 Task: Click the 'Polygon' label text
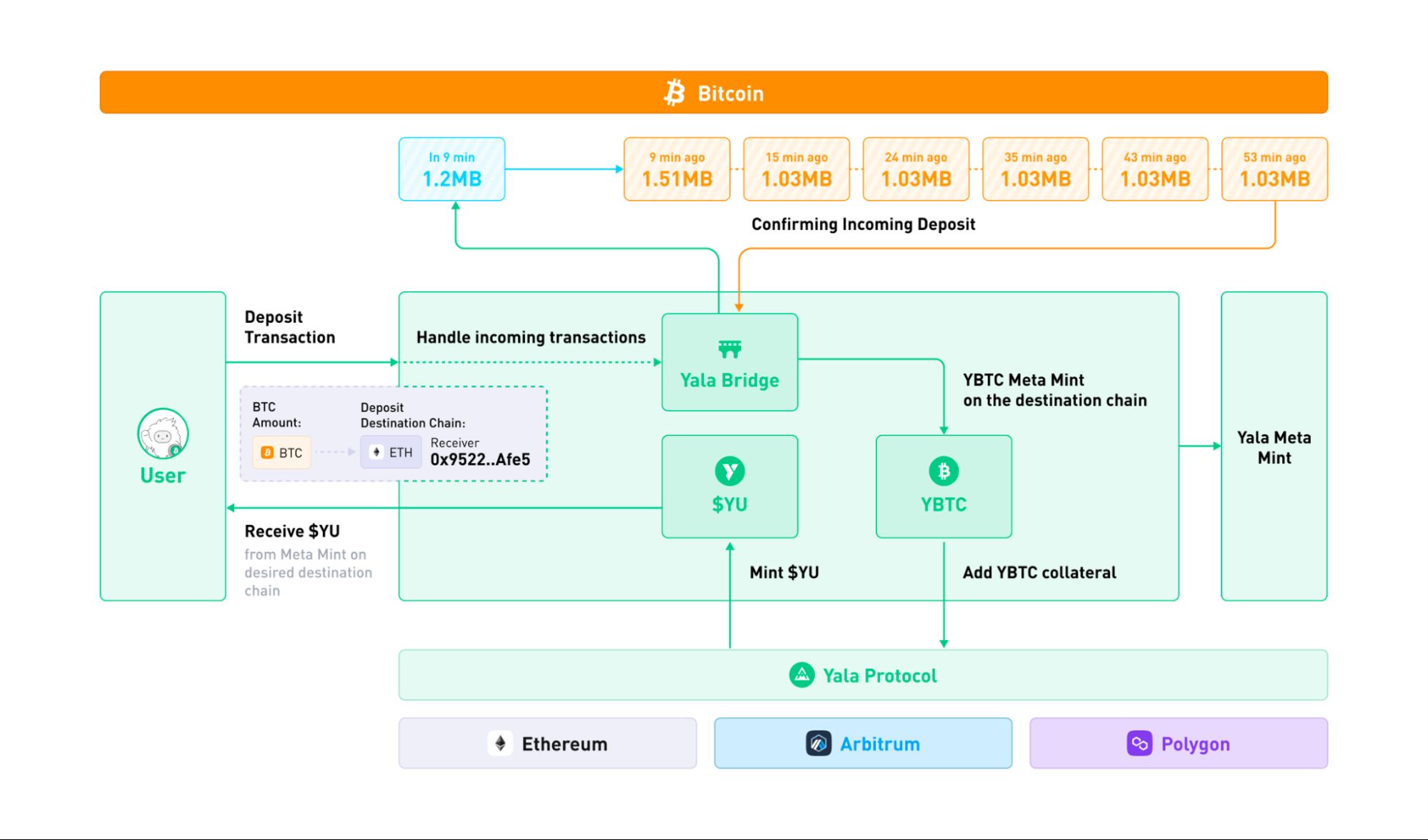point(1195,744)
